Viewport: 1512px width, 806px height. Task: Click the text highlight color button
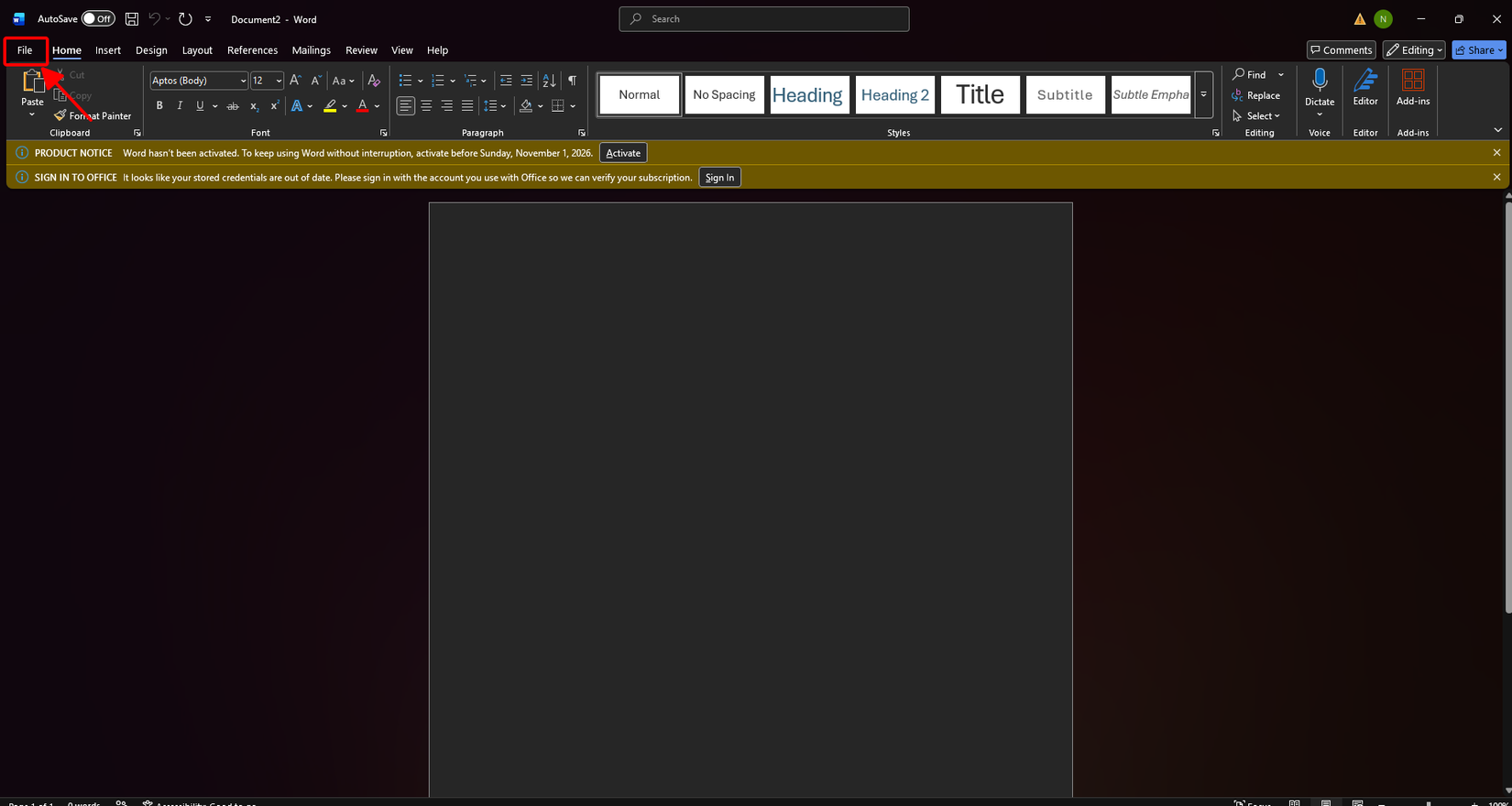[x=330, y=106]
